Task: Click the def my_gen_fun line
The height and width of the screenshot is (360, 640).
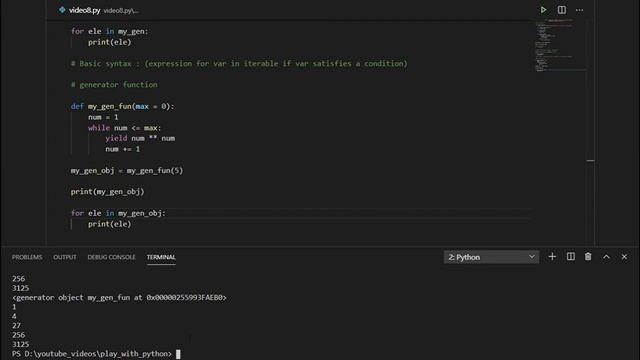Action: tap(122, 107)
